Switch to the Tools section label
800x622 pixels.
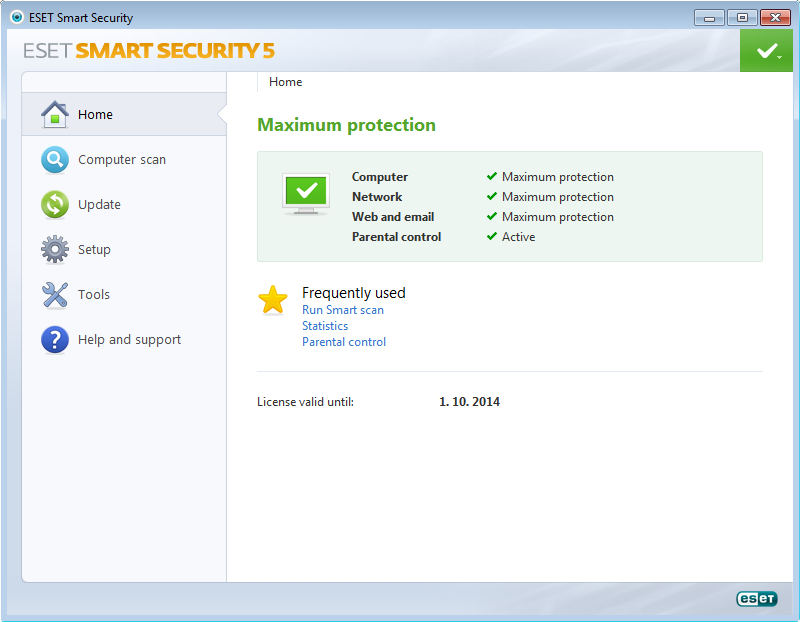click(x=94, y=294)
